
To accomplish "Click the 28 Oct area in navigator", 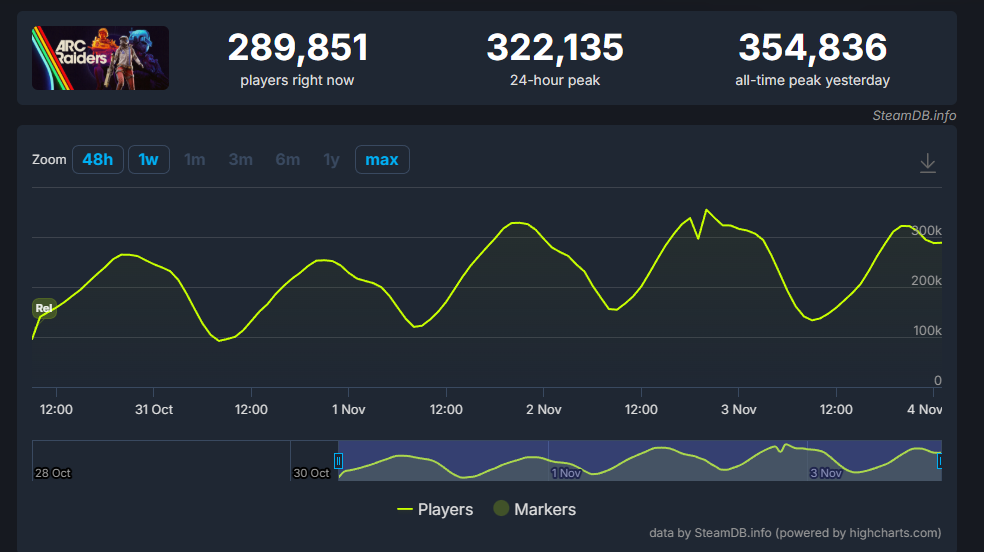I will point(54,472).
